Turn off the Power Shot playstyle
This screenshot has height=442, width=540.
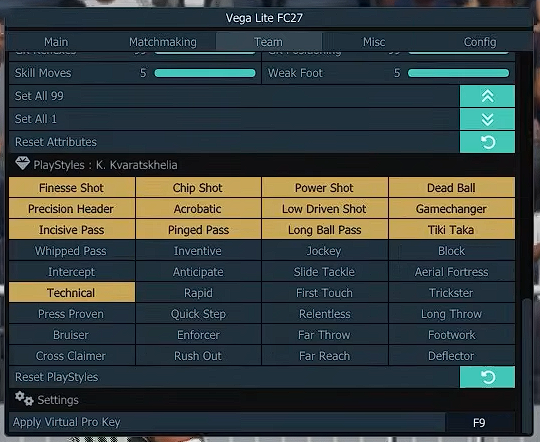coord(324,188)
